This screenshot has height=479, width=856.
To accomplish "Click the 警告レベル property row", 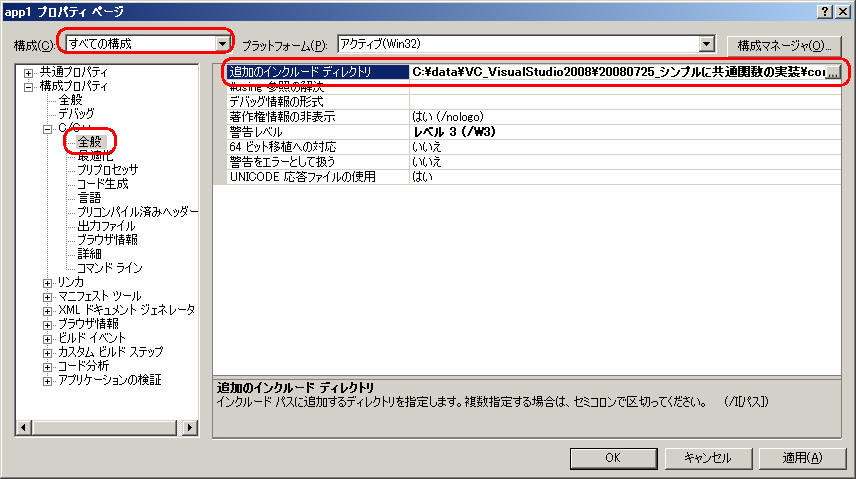I will [x=310, y=132].
